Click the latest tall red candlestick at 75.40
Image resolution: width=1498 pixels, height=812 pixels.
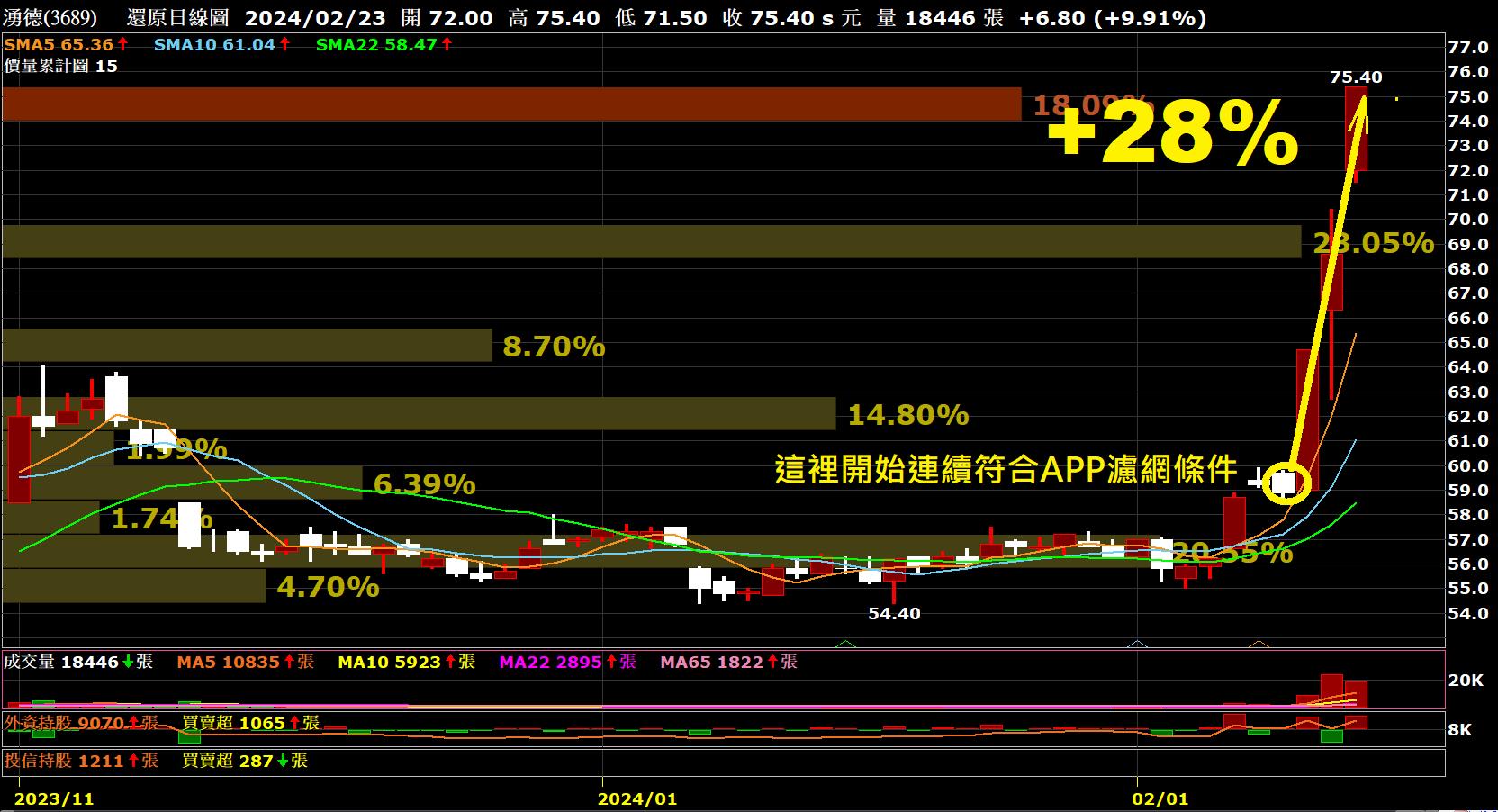click(x=1356, y=128)
